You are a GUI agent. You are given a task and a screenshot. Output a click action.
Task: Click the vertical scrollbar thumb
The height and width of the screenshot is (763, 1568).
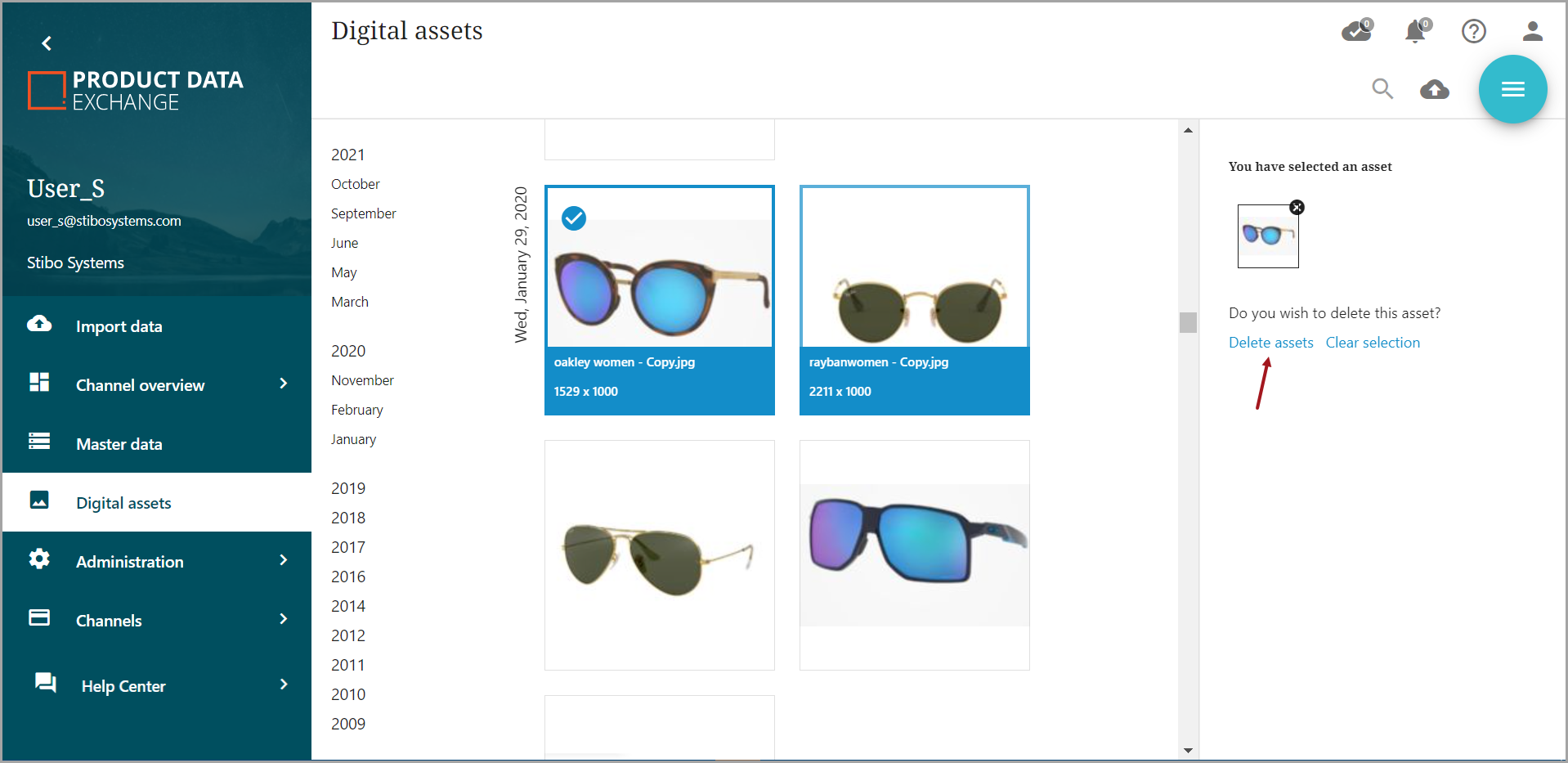[x=1188, y=322]
